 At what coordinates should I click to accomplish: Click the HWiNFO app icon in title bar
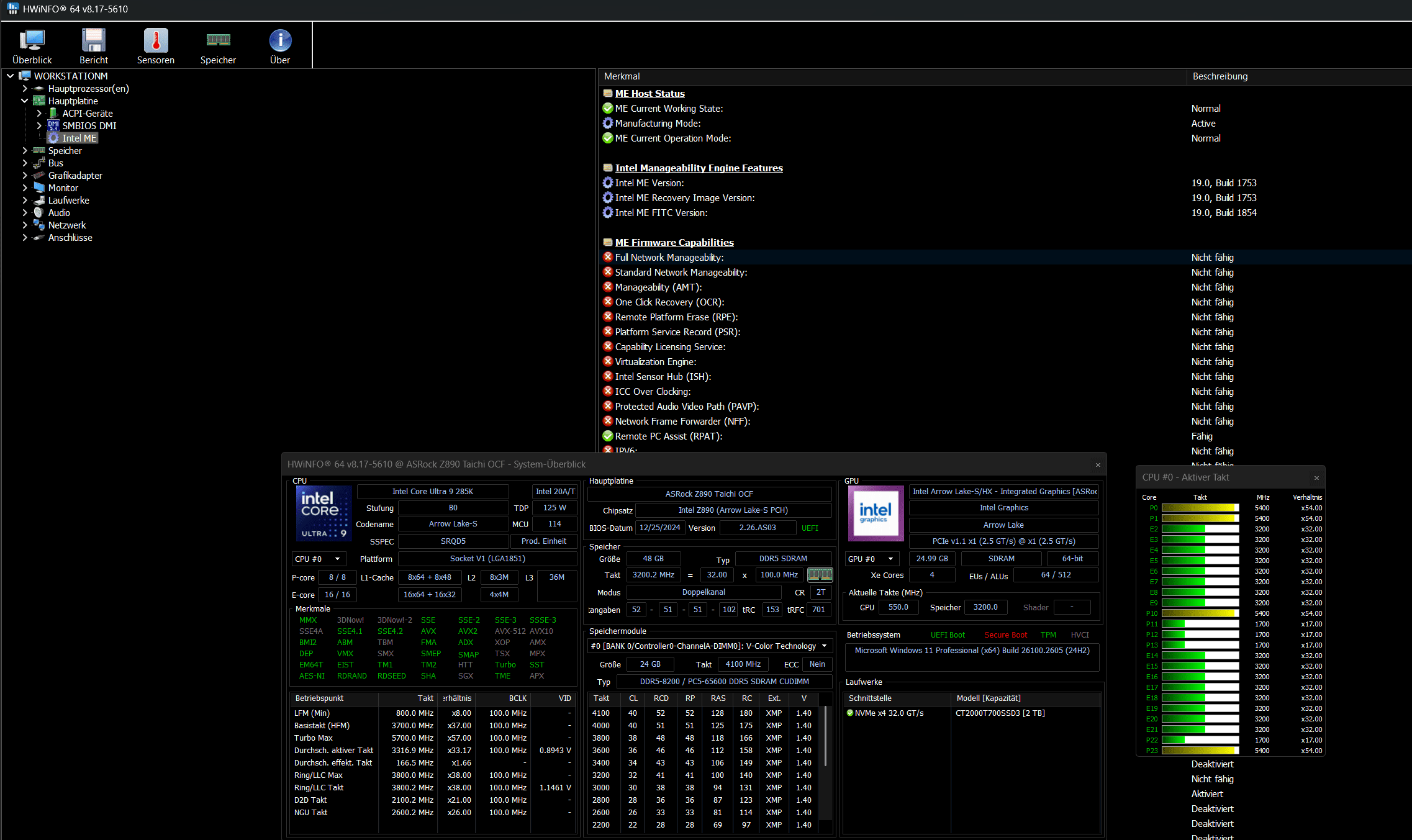coord(12,9)
